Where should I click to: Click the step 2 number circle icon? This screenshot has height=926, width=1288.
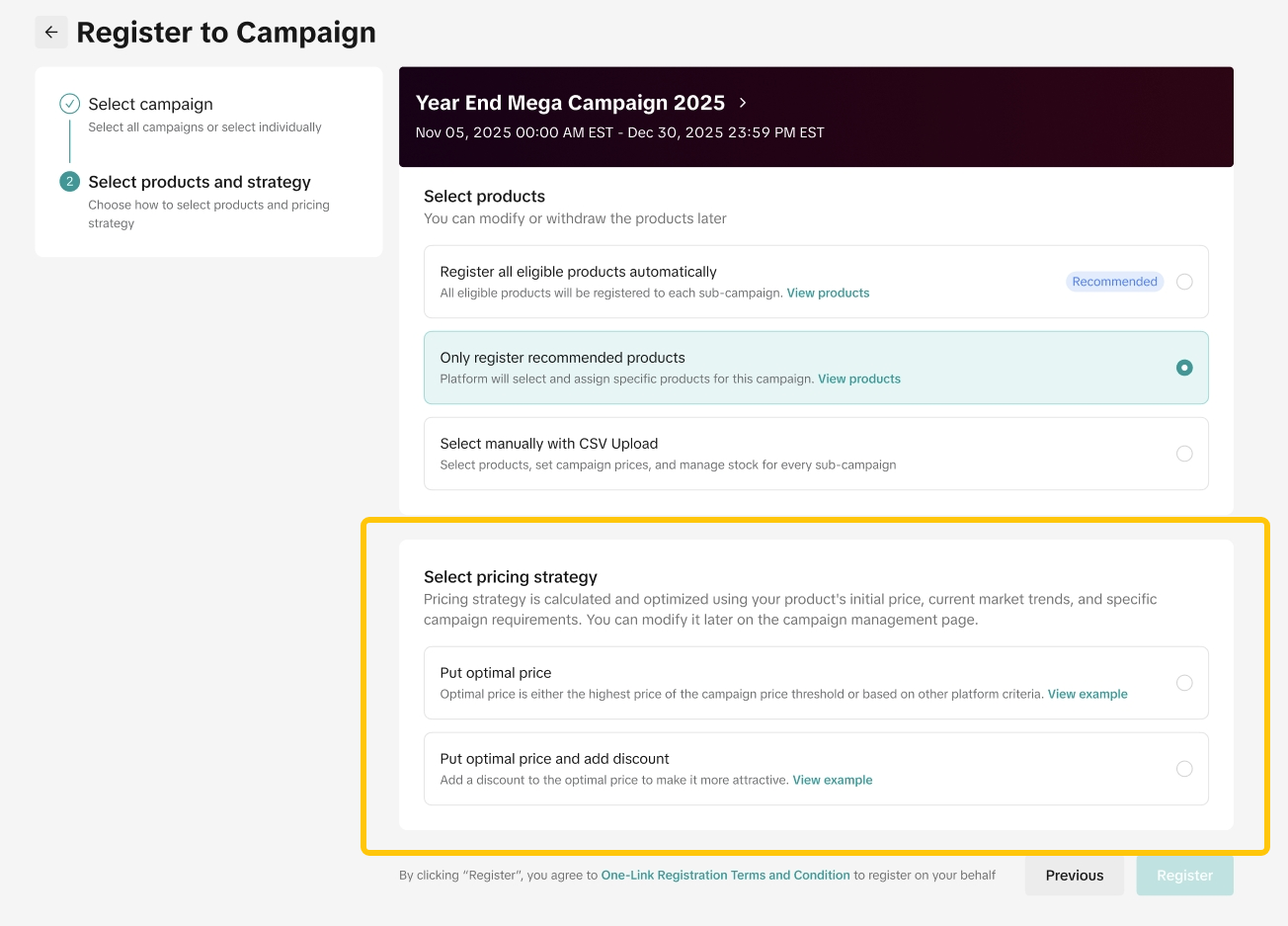pos(69,182)
